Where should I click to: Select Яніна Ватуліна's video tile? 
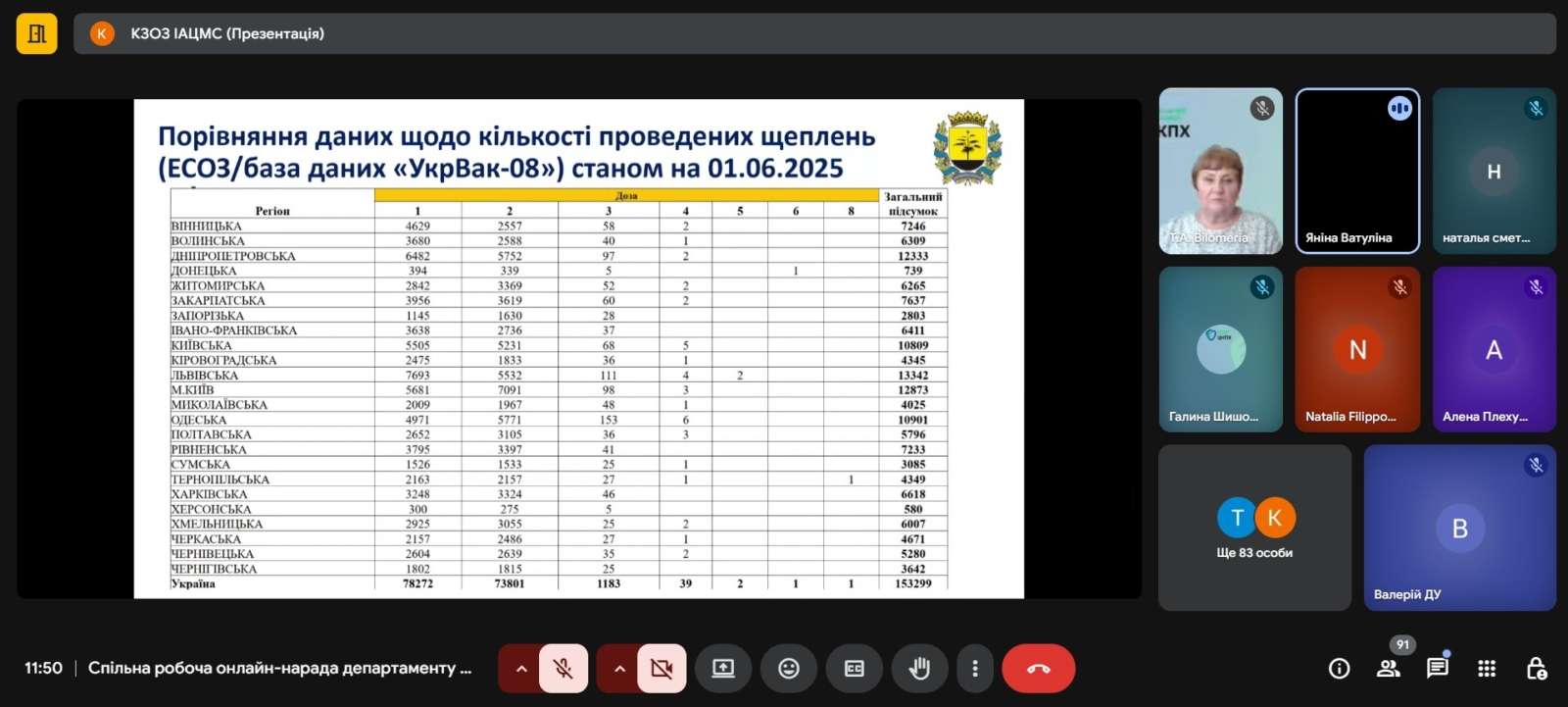1357,172
